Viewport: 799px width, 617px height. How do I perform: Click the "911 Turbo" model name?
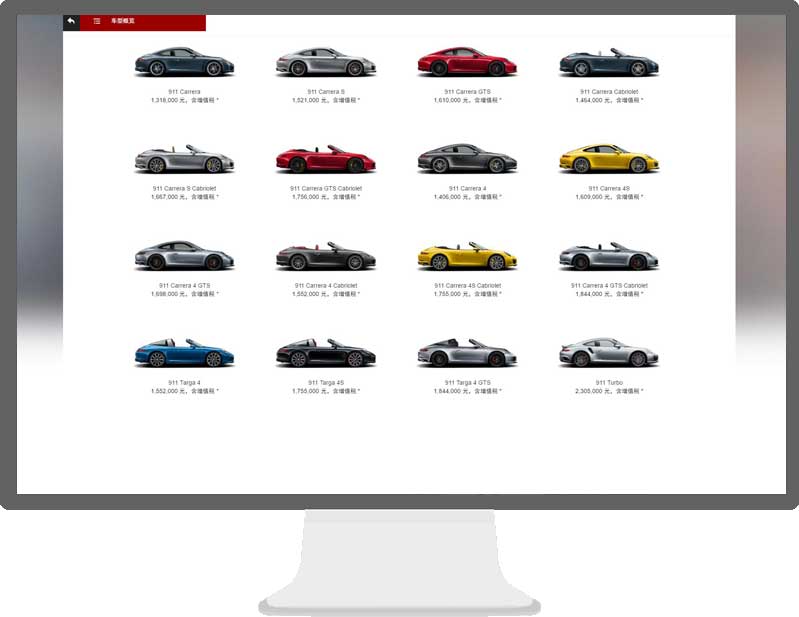609,383
